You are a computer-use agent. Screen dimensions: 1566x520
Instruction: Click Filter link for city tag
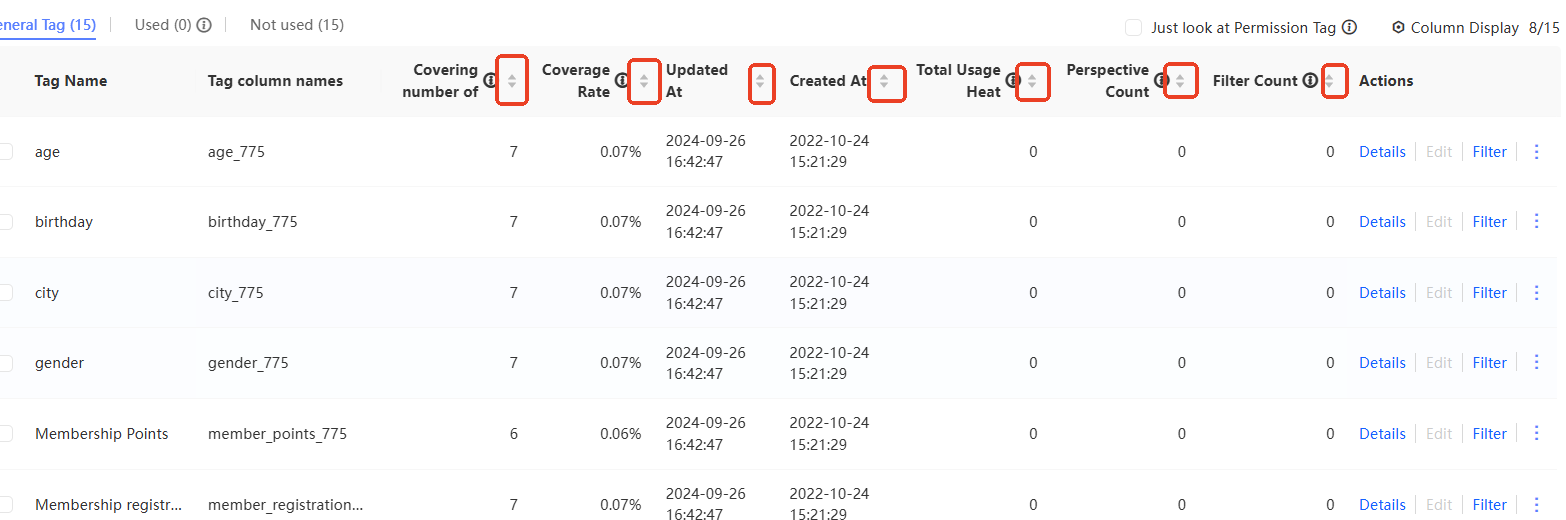(1489, 293)
